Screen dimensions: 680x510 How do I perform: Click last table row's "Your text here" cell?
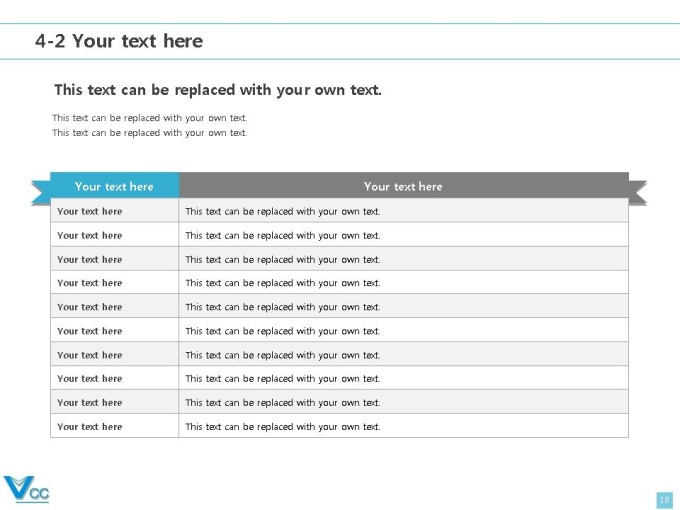[x=114, y=426]
